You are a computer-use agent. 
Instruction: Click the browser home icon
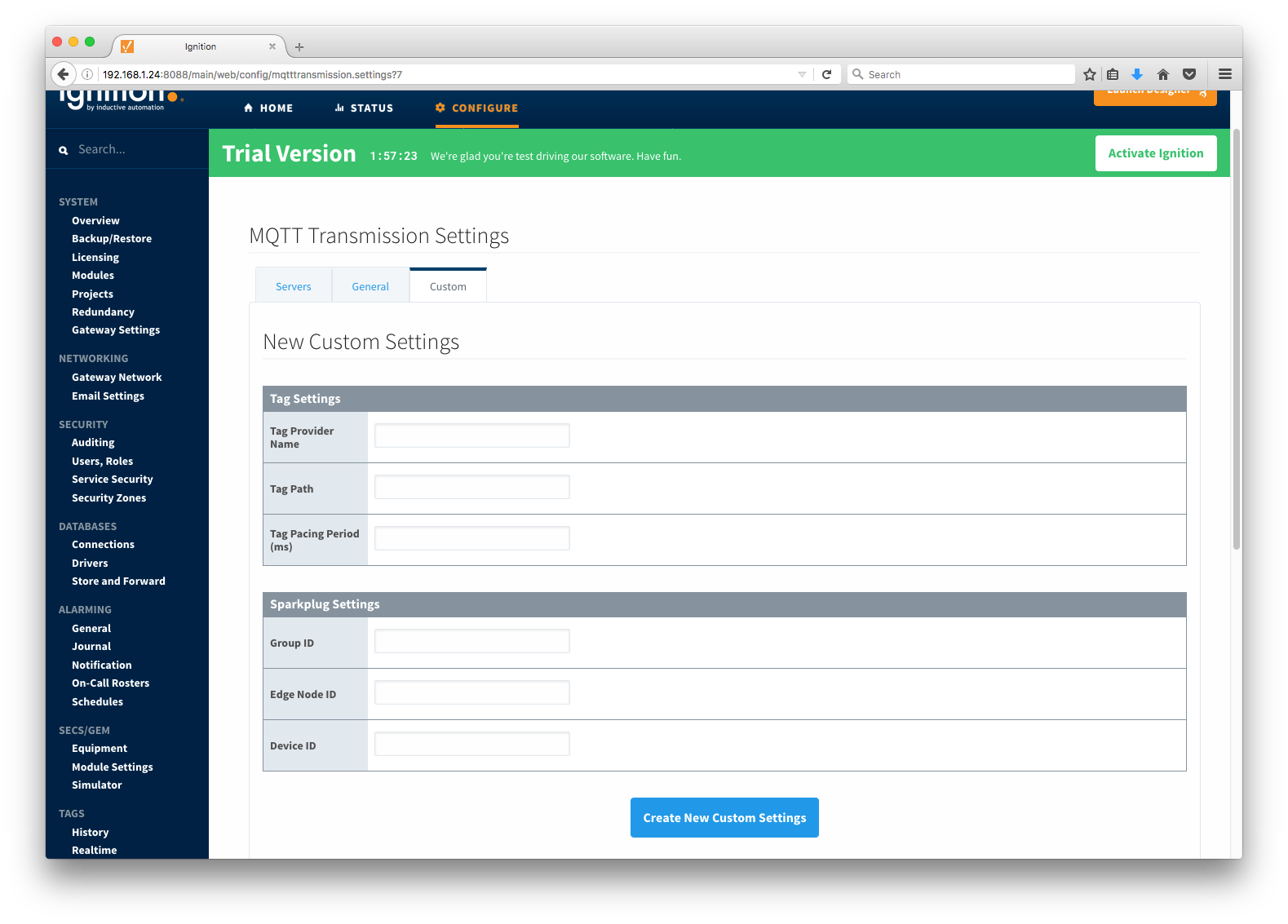pos(1163,74)
